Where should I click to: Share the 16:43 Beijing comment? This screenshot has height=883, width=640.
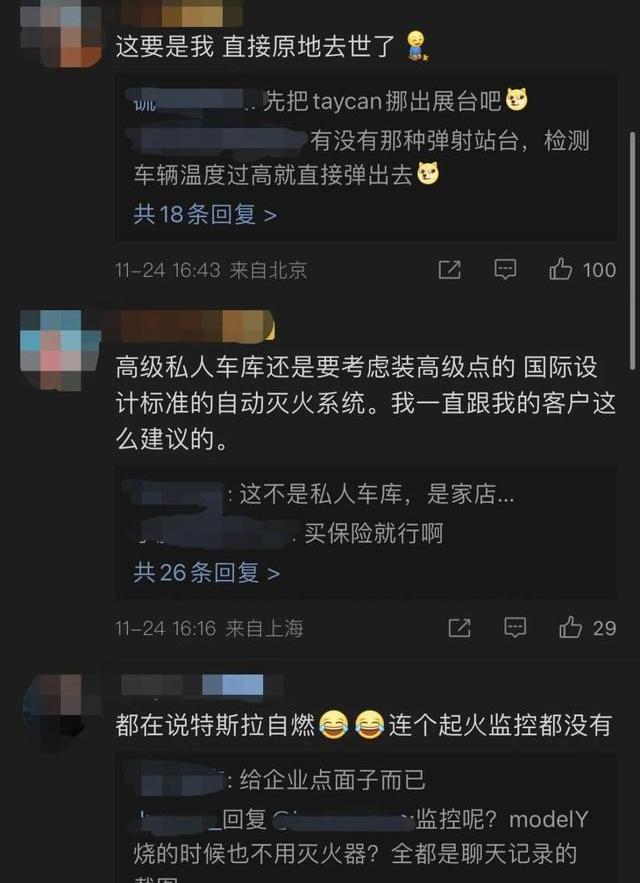coord(450,270)
